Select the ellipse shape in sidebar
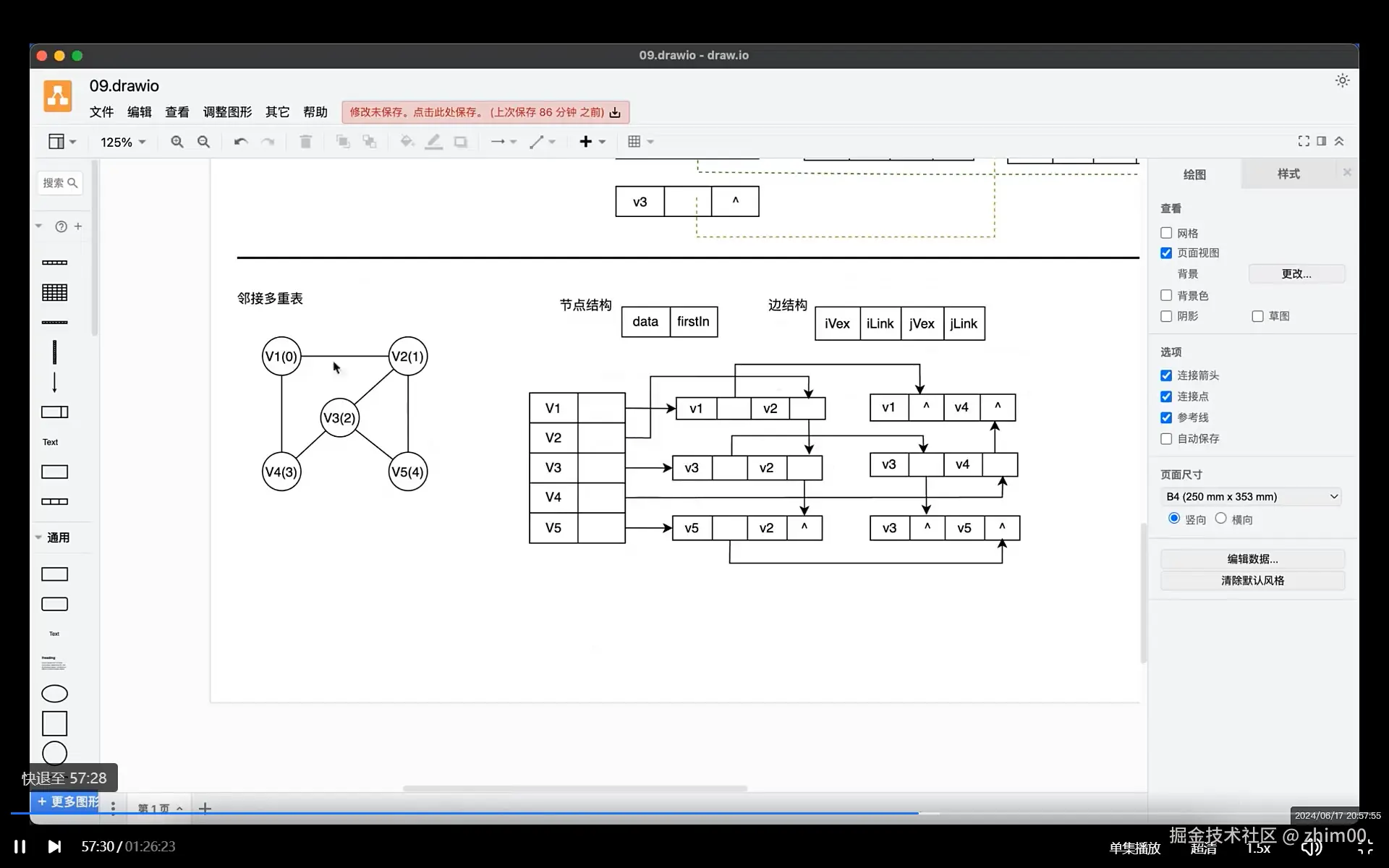This screenshot has height=868, width=1389. click(54, 694)
